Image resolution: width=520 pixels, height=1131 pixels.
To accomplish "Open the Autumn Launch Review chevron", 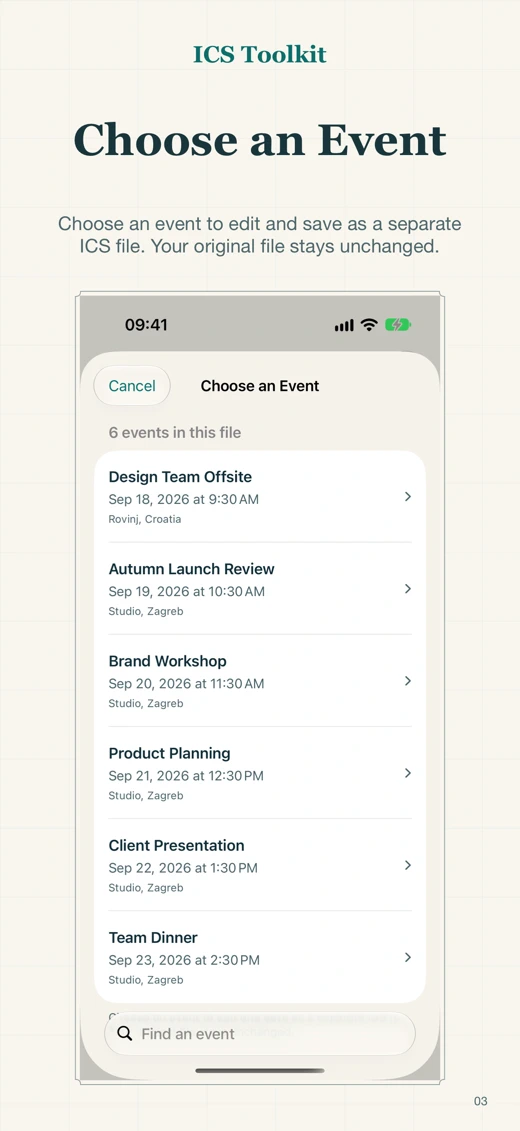I will pyautogui.click(x=407, y=589).
